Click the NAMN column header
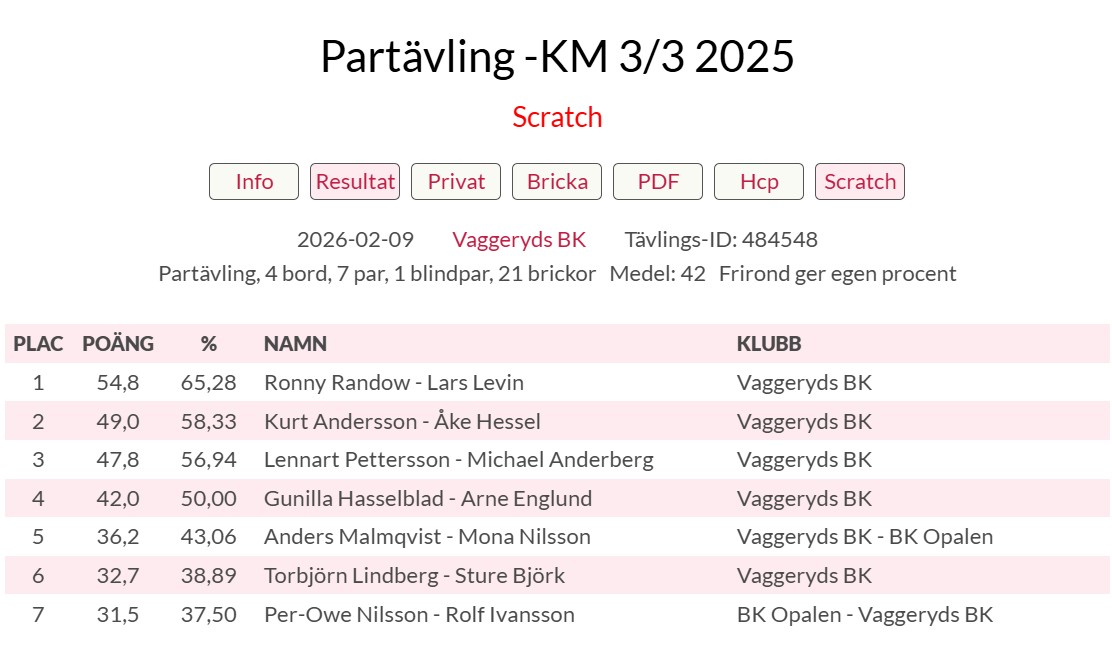 coord(295,344)
